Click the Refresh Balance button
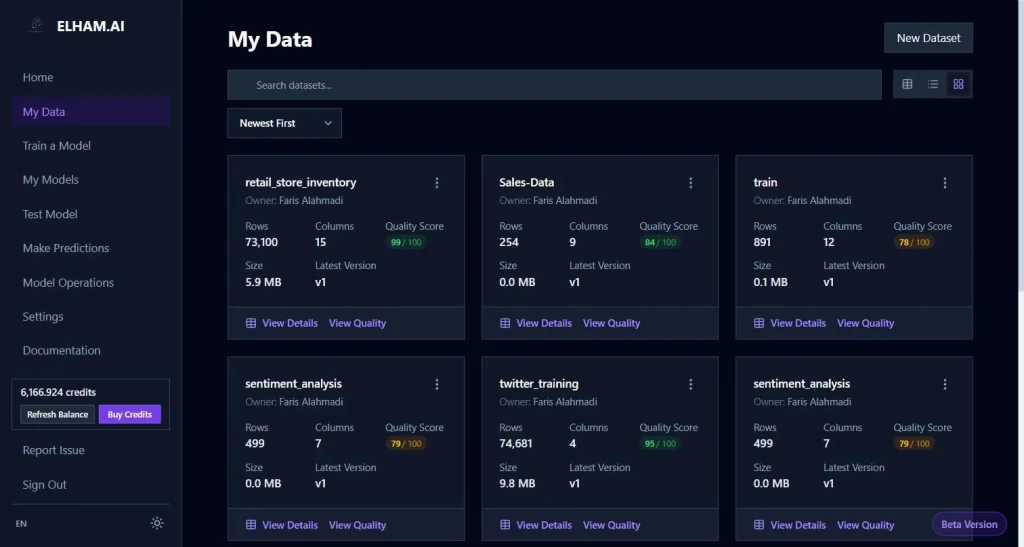The width and height of the screenshot is (1024, 547). coord(57,414)
